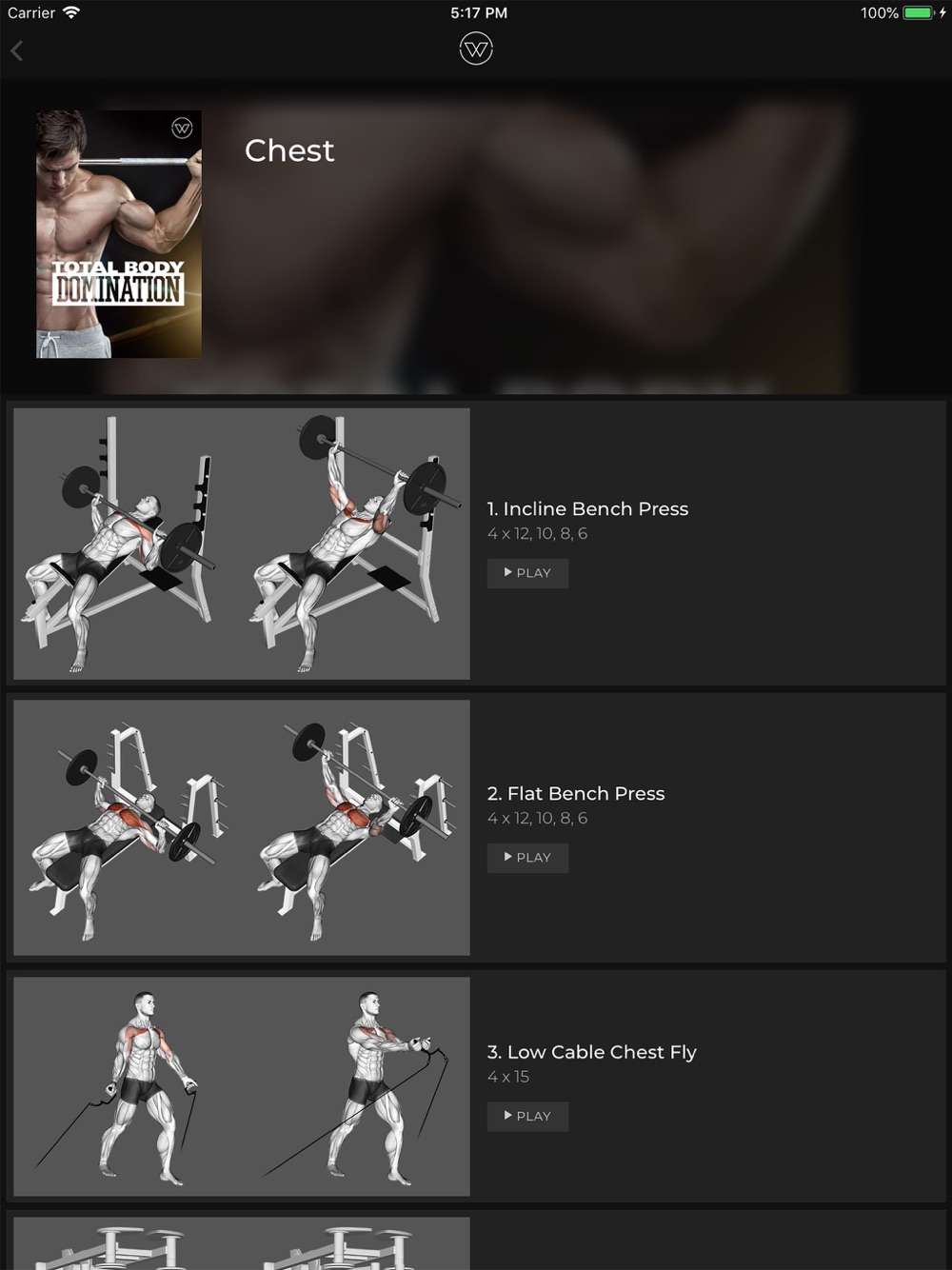Image resolution: width=952 pixels, height=1270 pixels.
Task: Tap the Carrier label in status bar
Action: (x=31, y=13)
